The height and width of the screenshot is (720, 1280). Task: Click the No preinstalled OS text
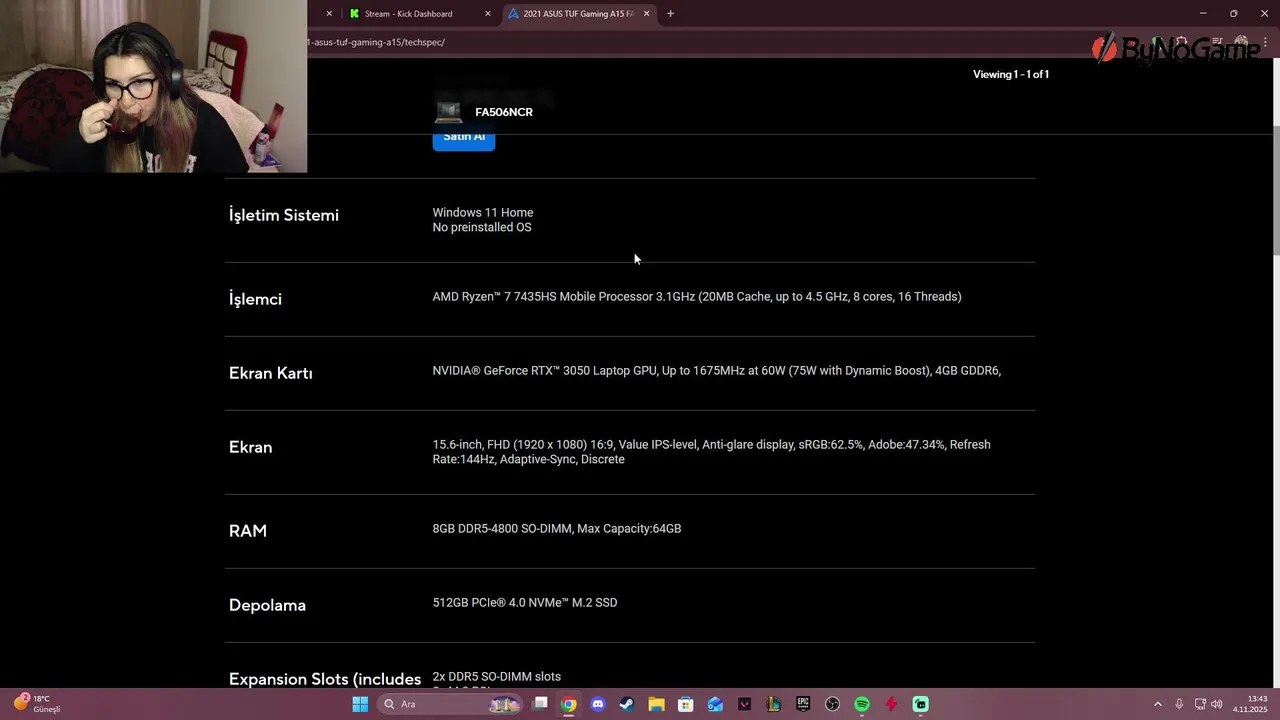(x=482, y=227)
